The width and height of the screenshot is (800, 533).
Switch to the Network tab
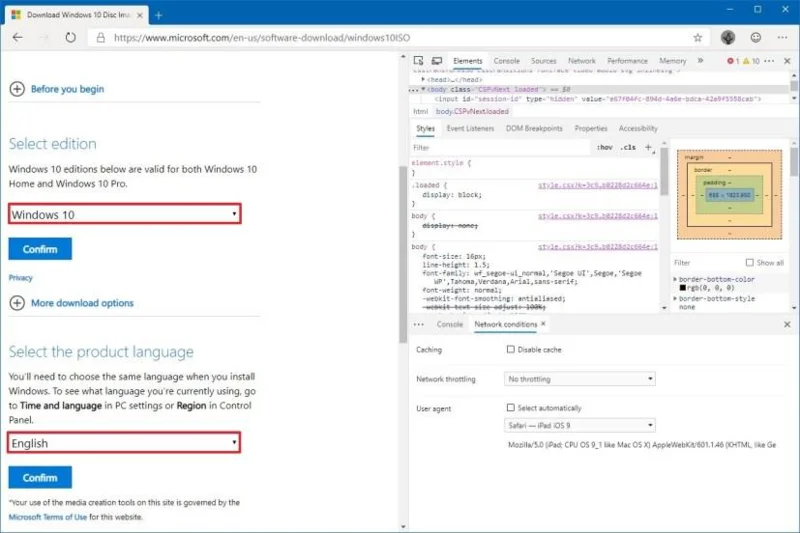pyautogui.click(x=582, y=61)
